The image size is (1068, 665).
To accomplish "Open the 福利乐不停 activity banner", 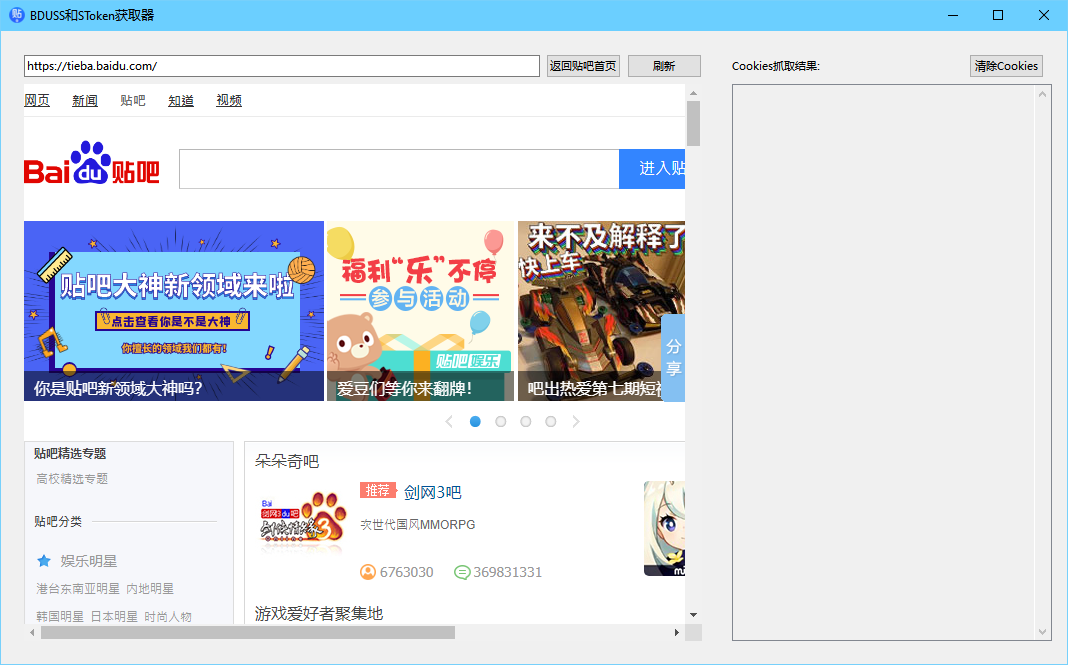I will tap(420, 311).
